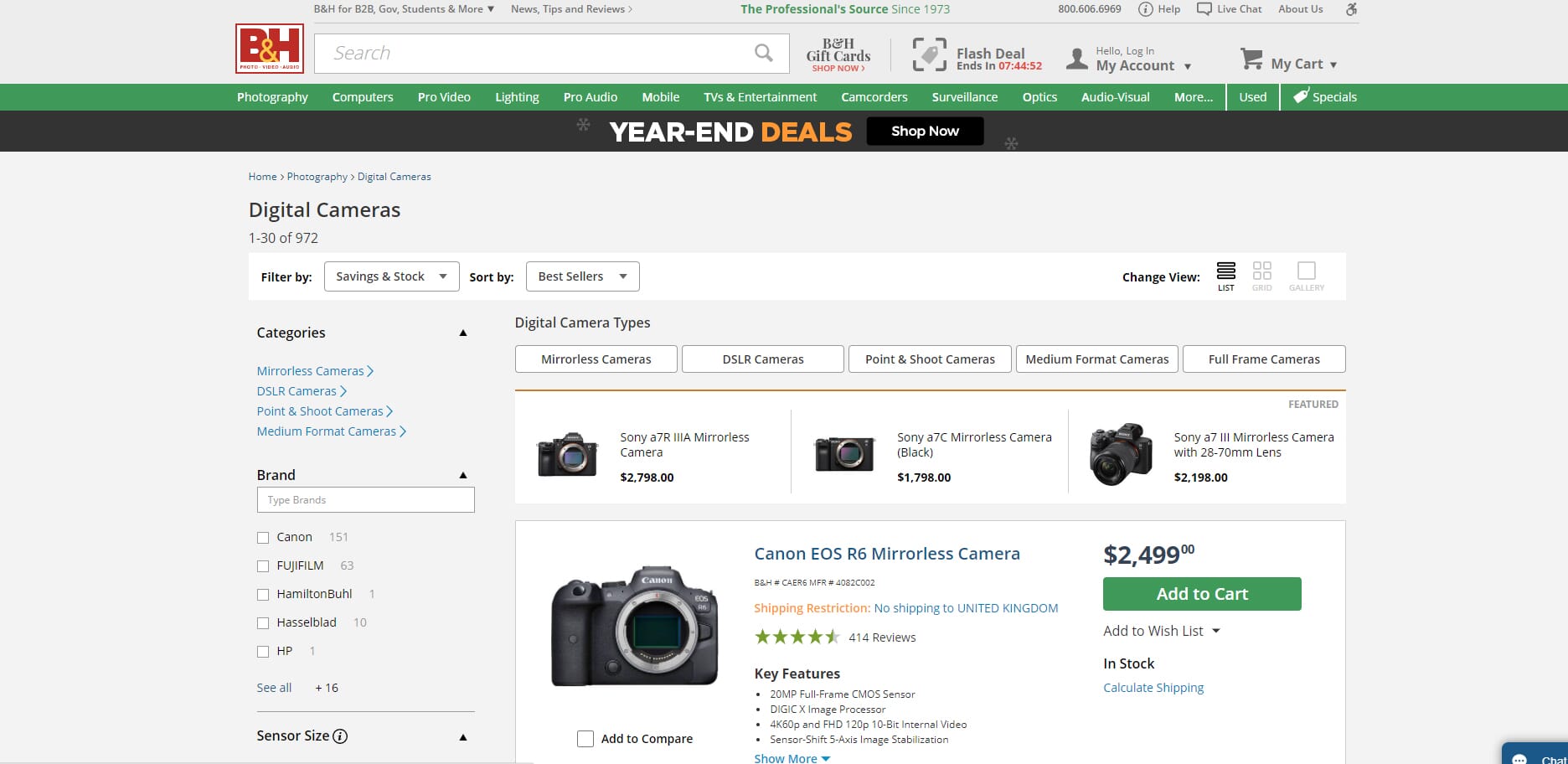The image size is (1568, 764).
Task: Check the HamiltonBuhl brand filter
Action: pyautogui.click(x=263, y=595)
